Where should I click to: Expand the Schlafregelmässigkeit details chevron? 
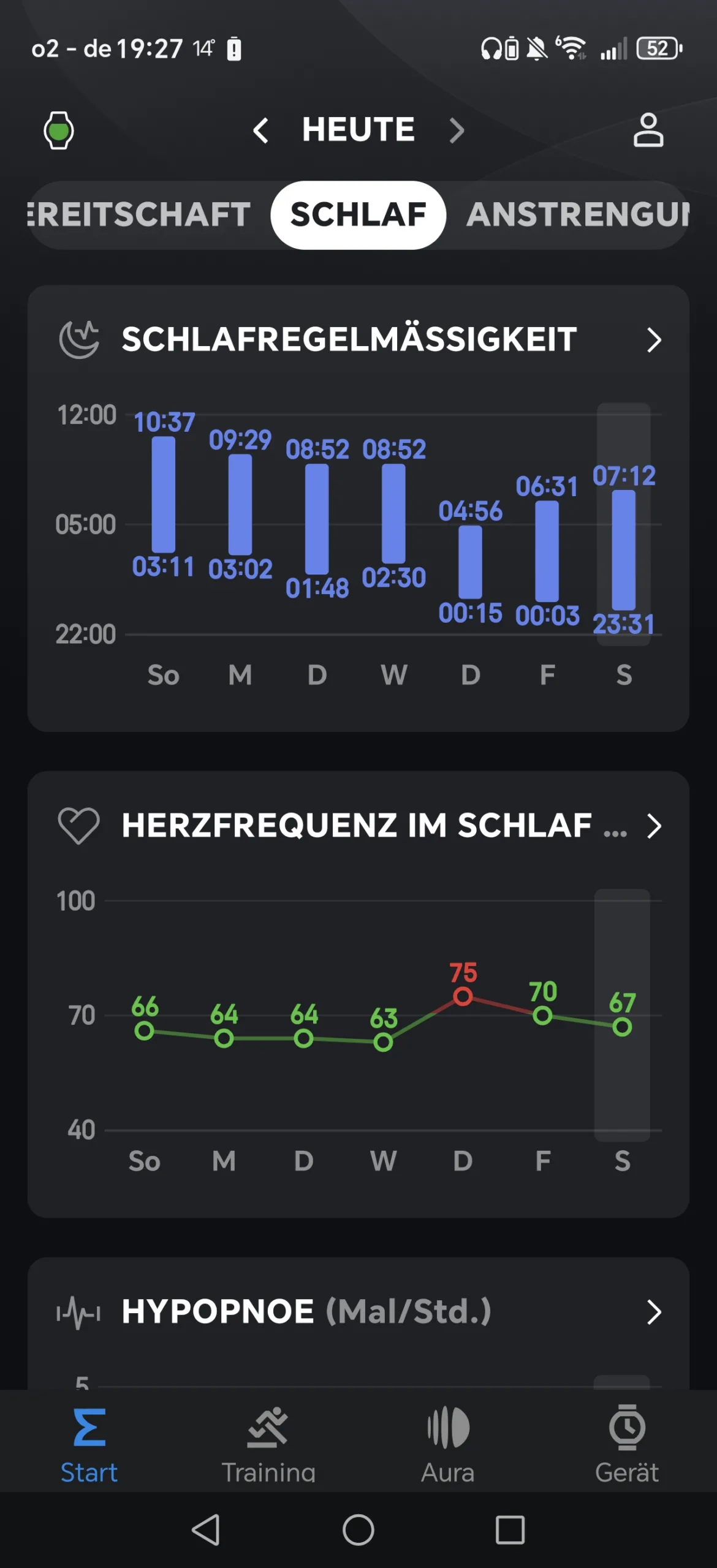[x=654, y=340]
